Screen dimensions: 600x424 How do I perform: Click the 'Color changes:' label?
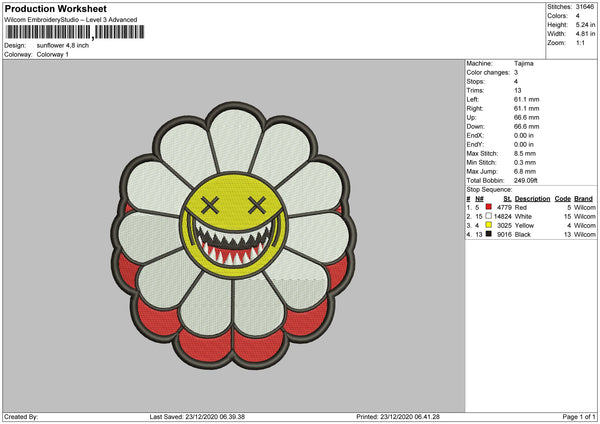click(x=488, y=73)
